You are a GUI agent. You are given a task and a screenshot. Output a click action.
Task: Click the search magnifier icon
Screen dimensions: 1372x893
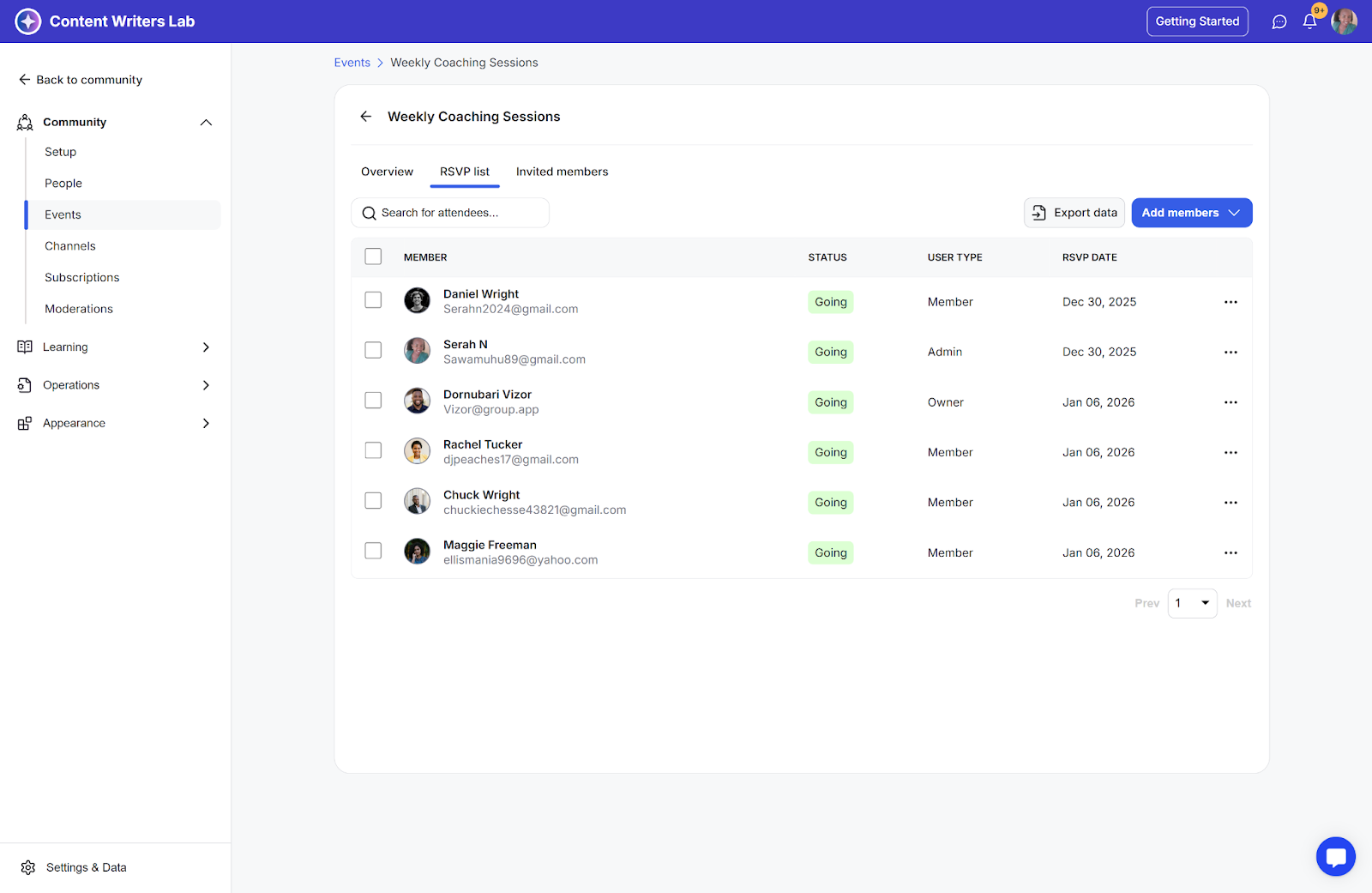click(370, 214)
